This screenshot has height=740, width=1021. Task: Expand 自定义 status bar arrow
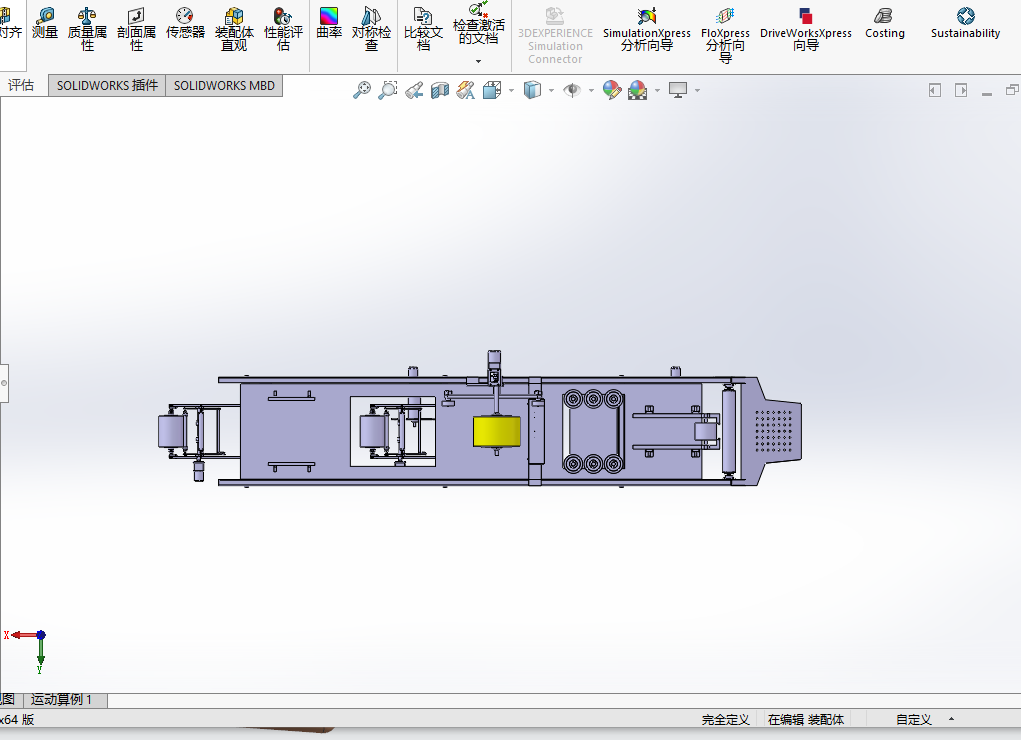951,719
